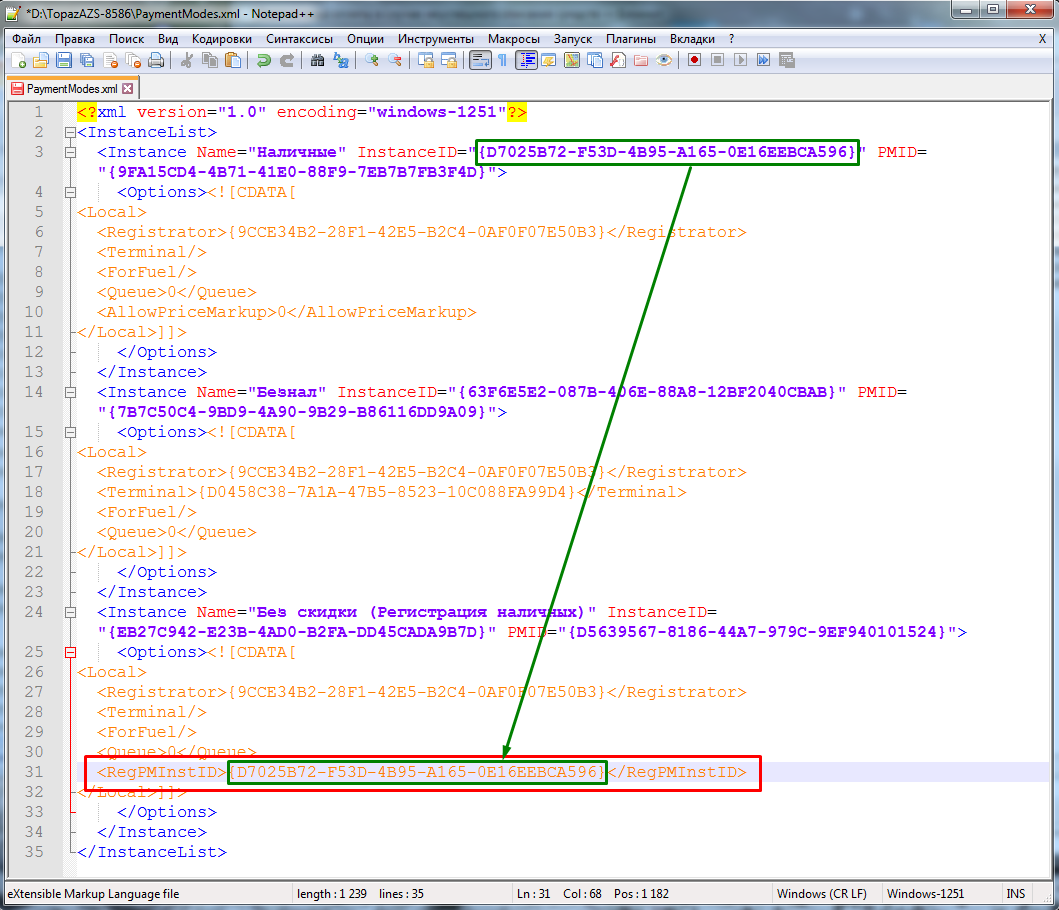Click line number 31 in the margin
The width and height of the screenshot is (1059, 910).
click(33, 772)
